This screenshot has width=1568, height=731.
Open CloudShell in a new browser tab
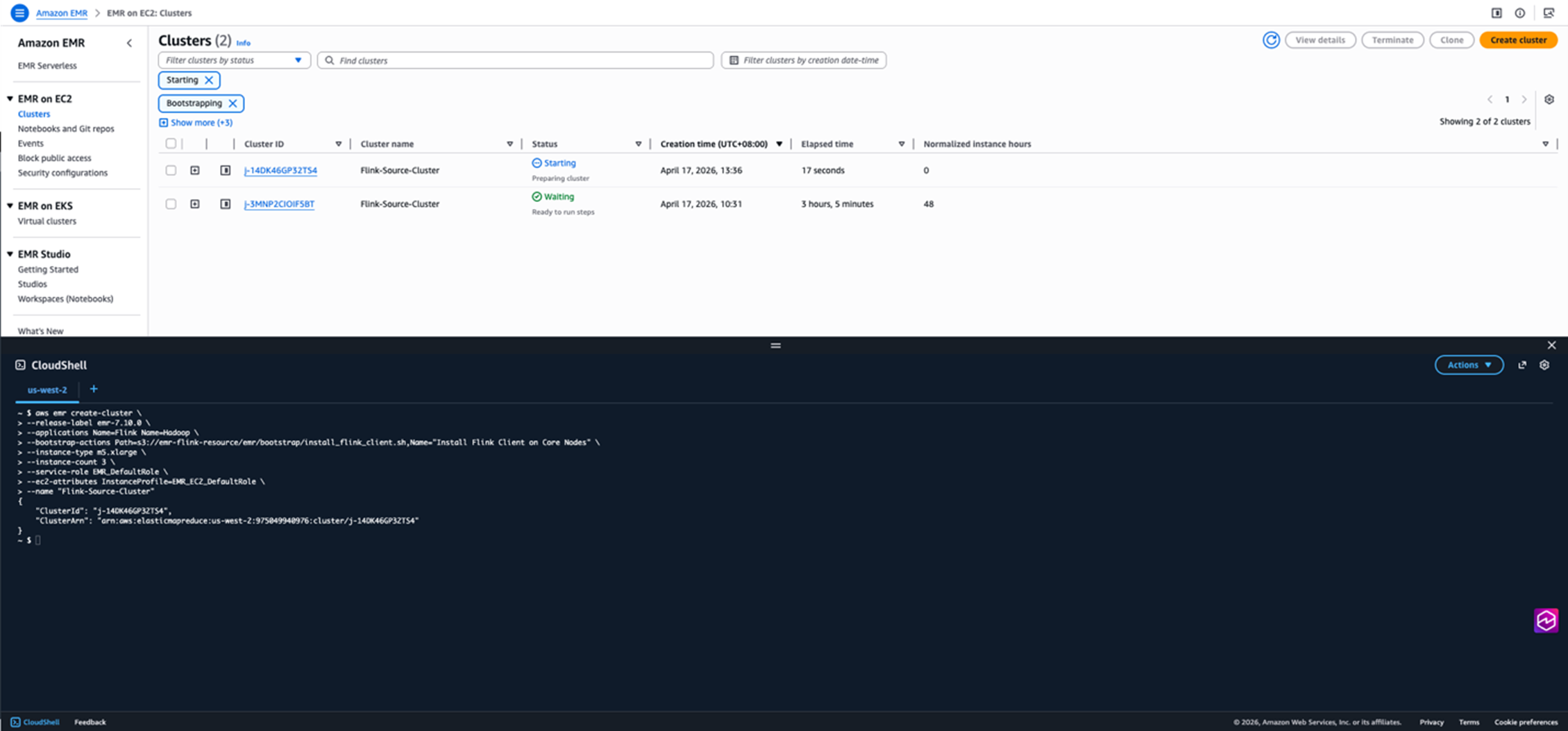click(x=1521, y=364)
